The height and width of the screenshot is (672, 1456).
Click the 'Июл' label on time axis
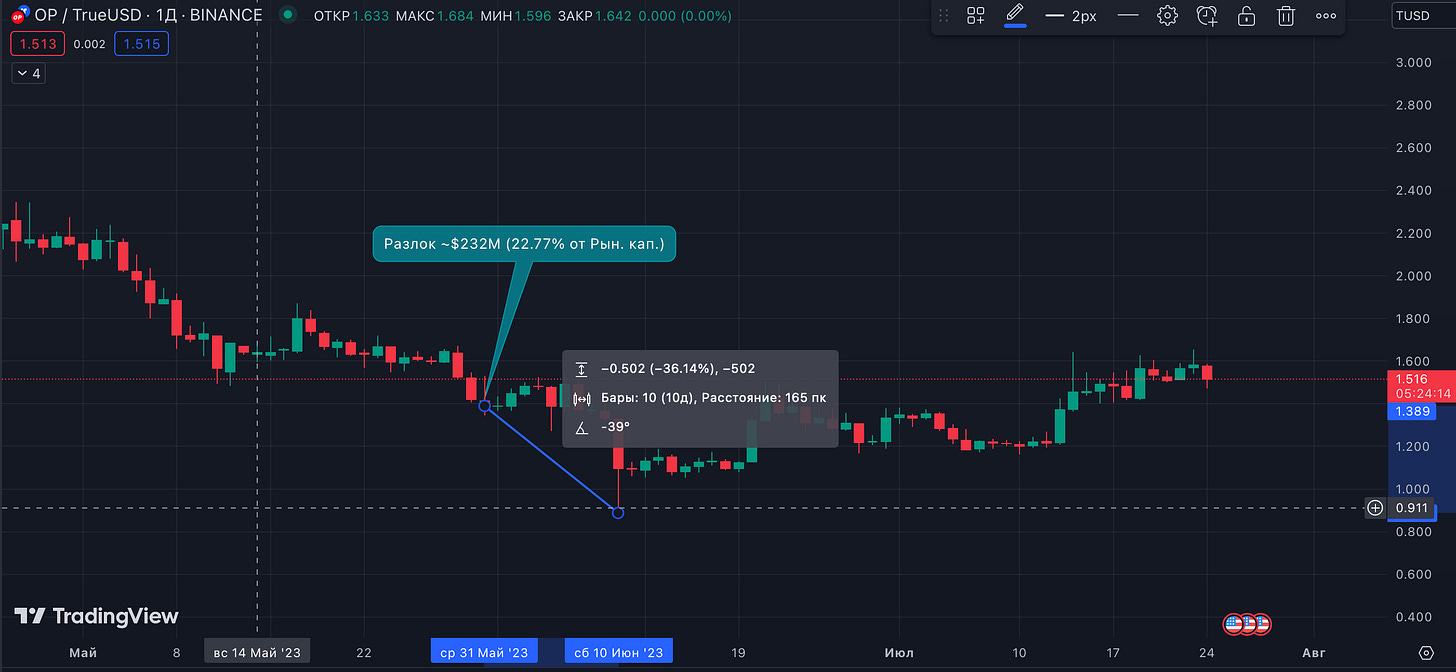coord(899,652)
